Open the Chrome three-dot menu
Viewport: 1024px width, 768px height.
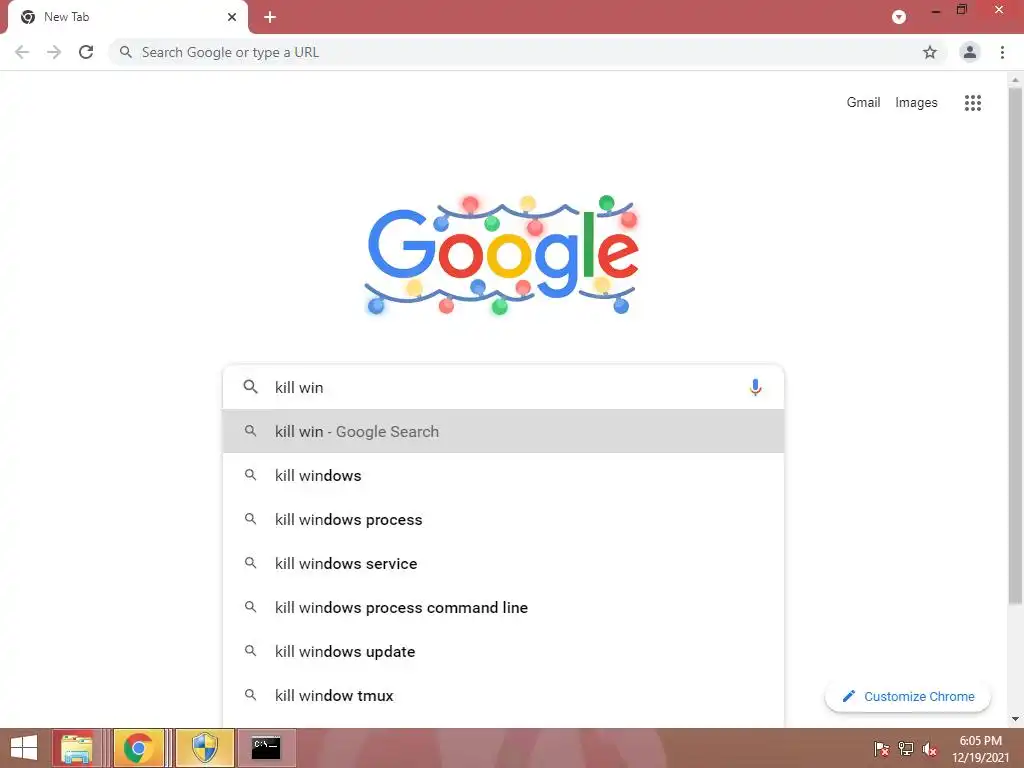(x=1002, y=52)
